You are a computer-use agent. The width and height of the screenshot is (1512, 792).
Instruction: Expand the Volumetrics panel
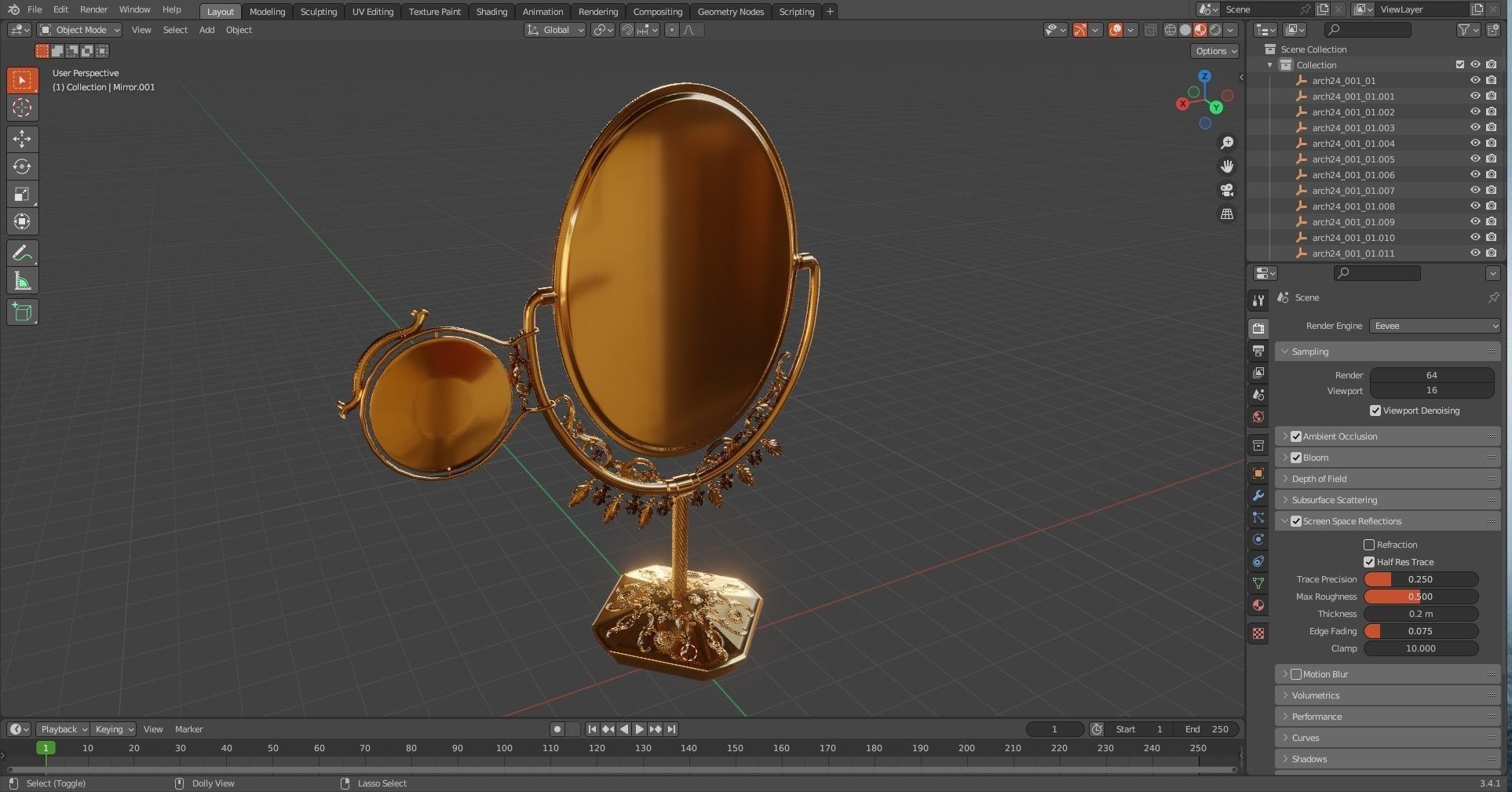point(1387,695)
